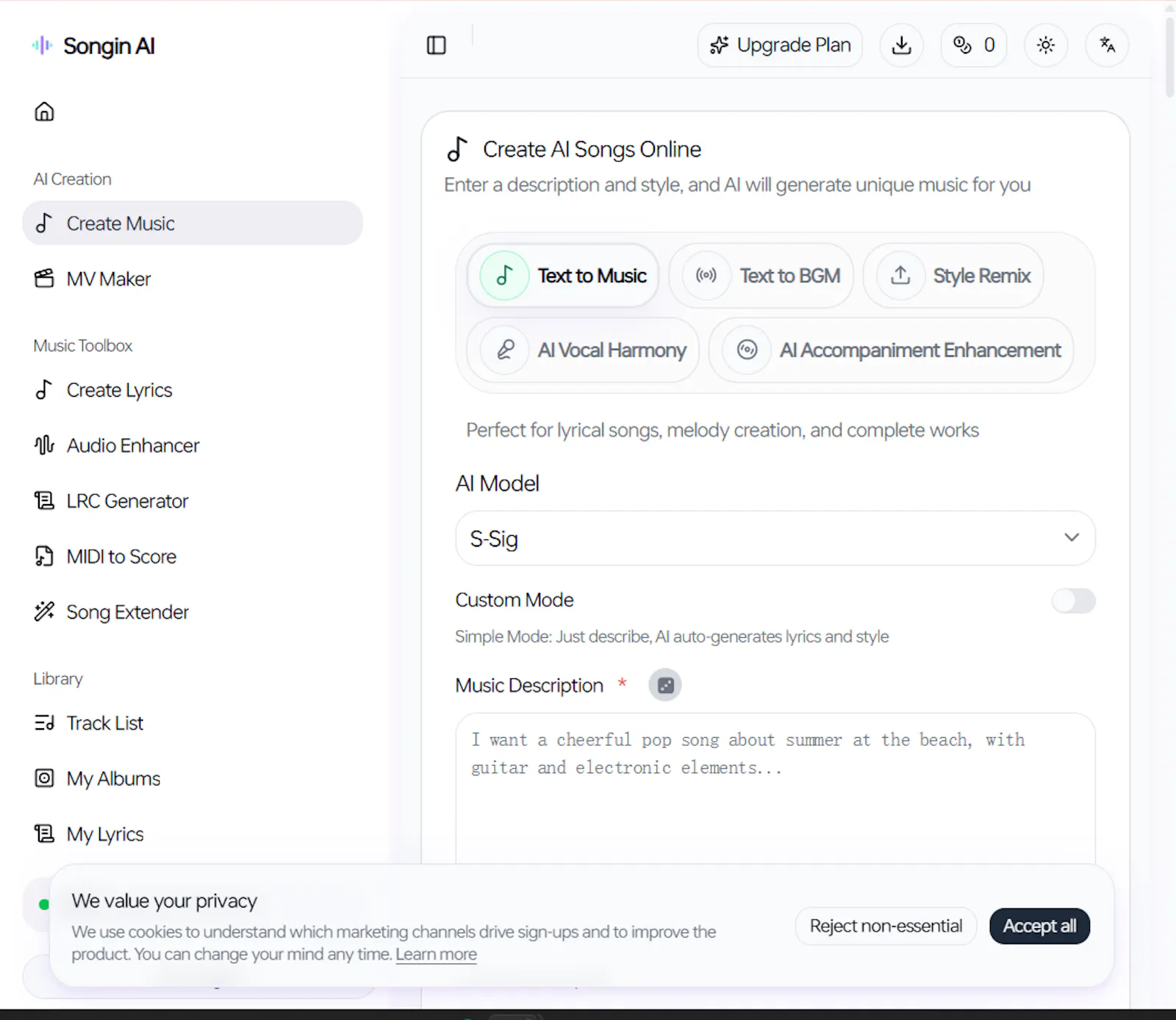Switch theme with the sun icon
This screenshot has height=1020, width=1176.
[x=1046, y=46]
